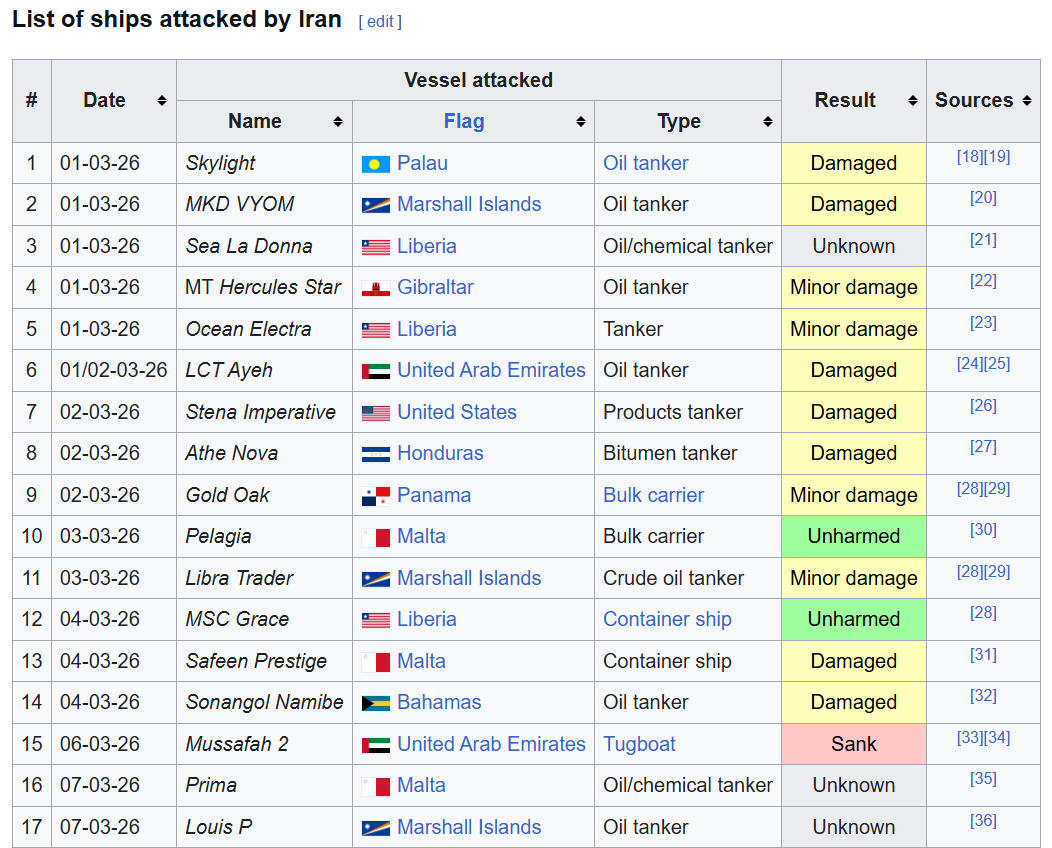This screenshot has height=848, width=1052.
Task: Open the Bahamas link
Action: [x=439, y=702]
